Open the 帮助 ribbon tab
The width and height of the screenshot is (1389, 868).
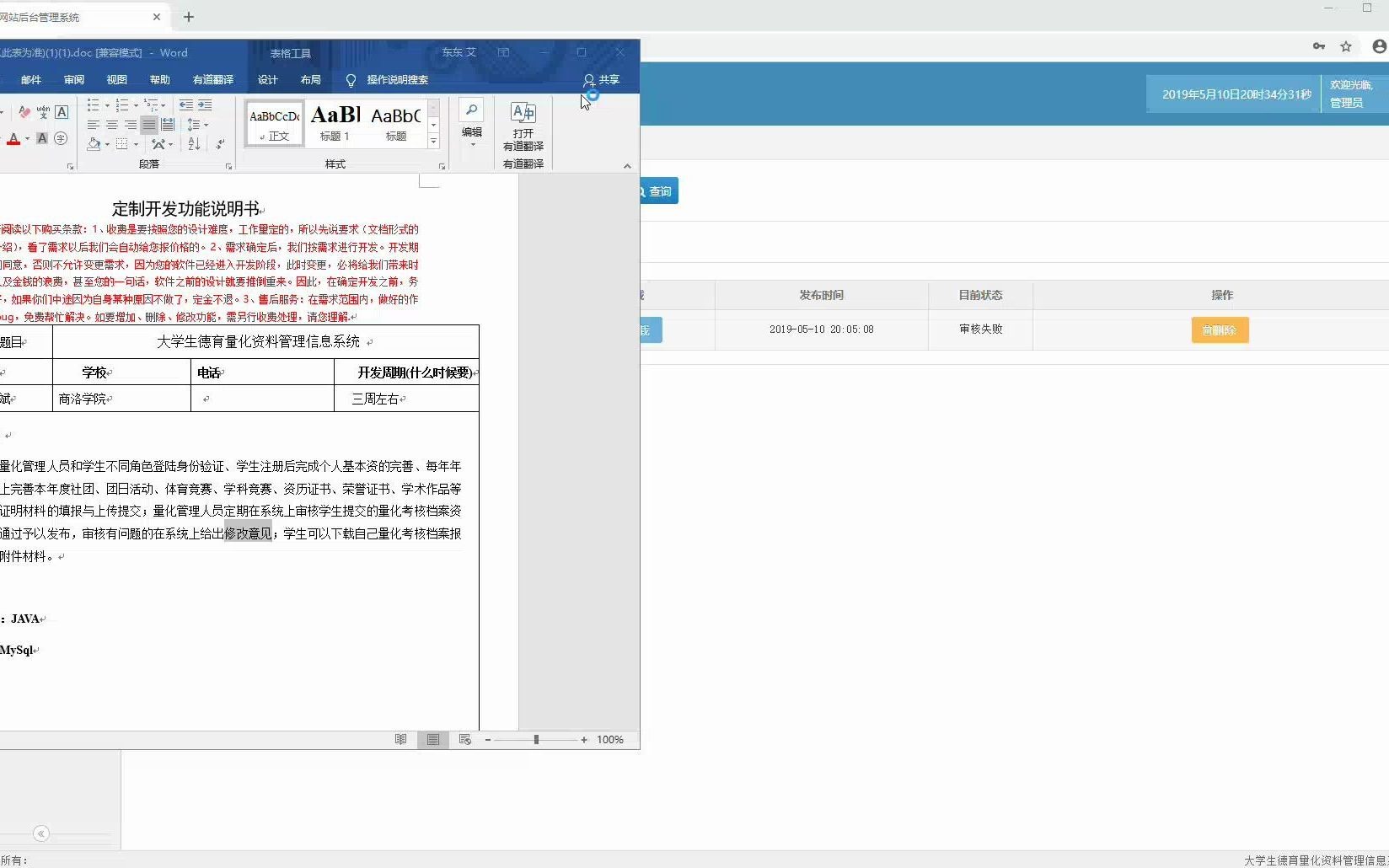(160, 80)
